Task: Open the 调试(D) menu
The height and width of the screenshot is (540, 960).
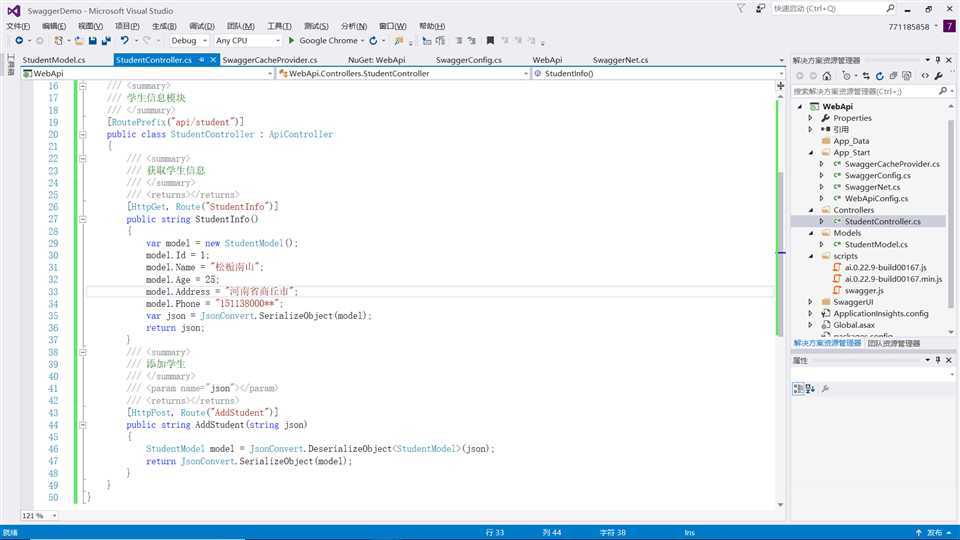Action: click(x=201, y=26)
